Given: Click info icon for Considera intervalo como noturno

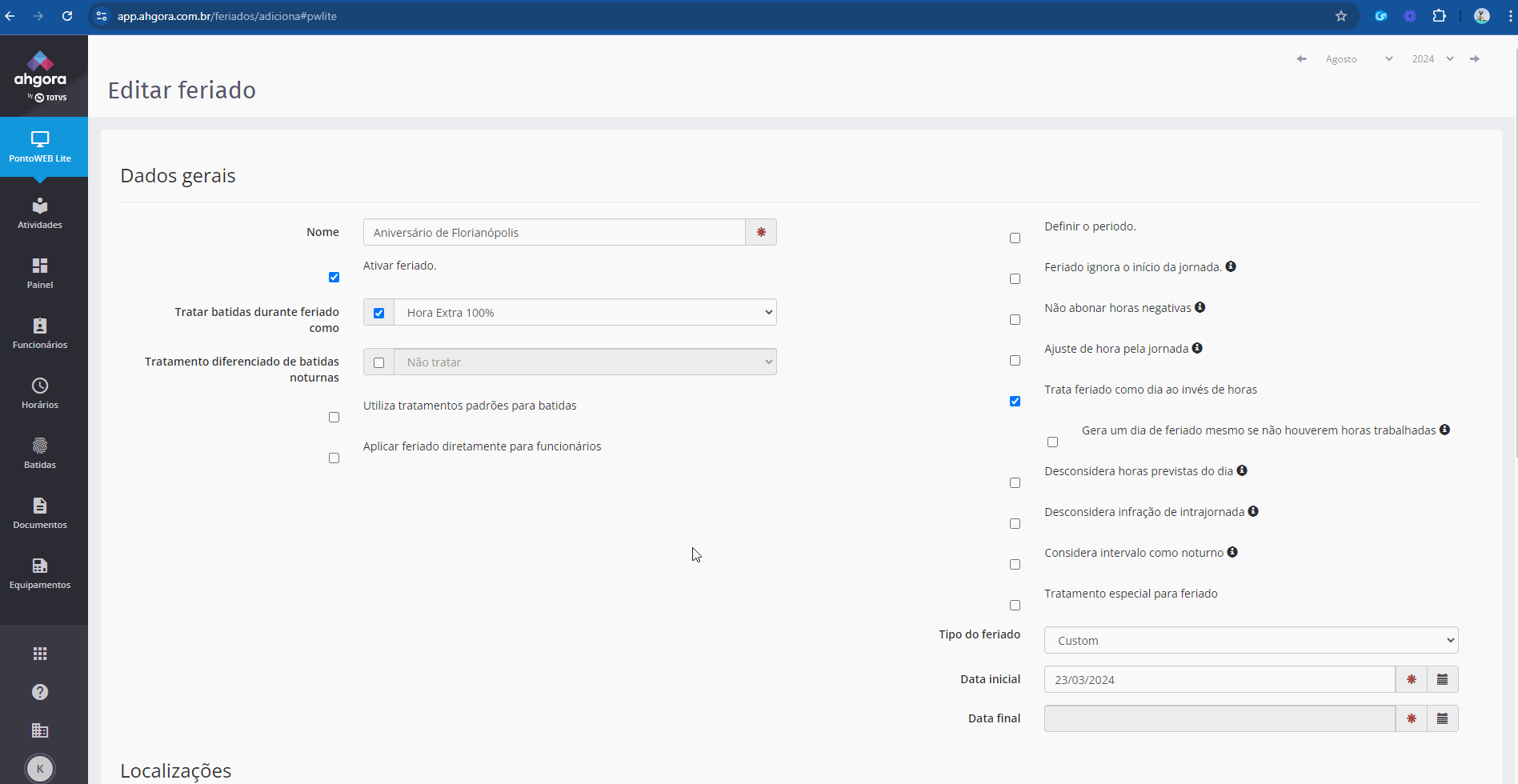Looking at the screenshot, I should pyautogui.click(x=1232, y=552).
